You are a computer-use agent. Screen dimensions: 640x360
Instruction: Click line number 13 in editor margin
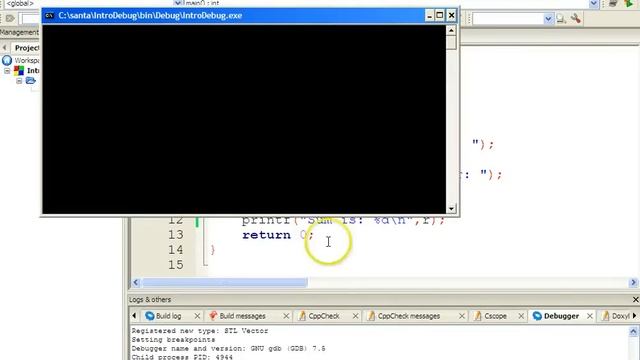tap(176, 235)
